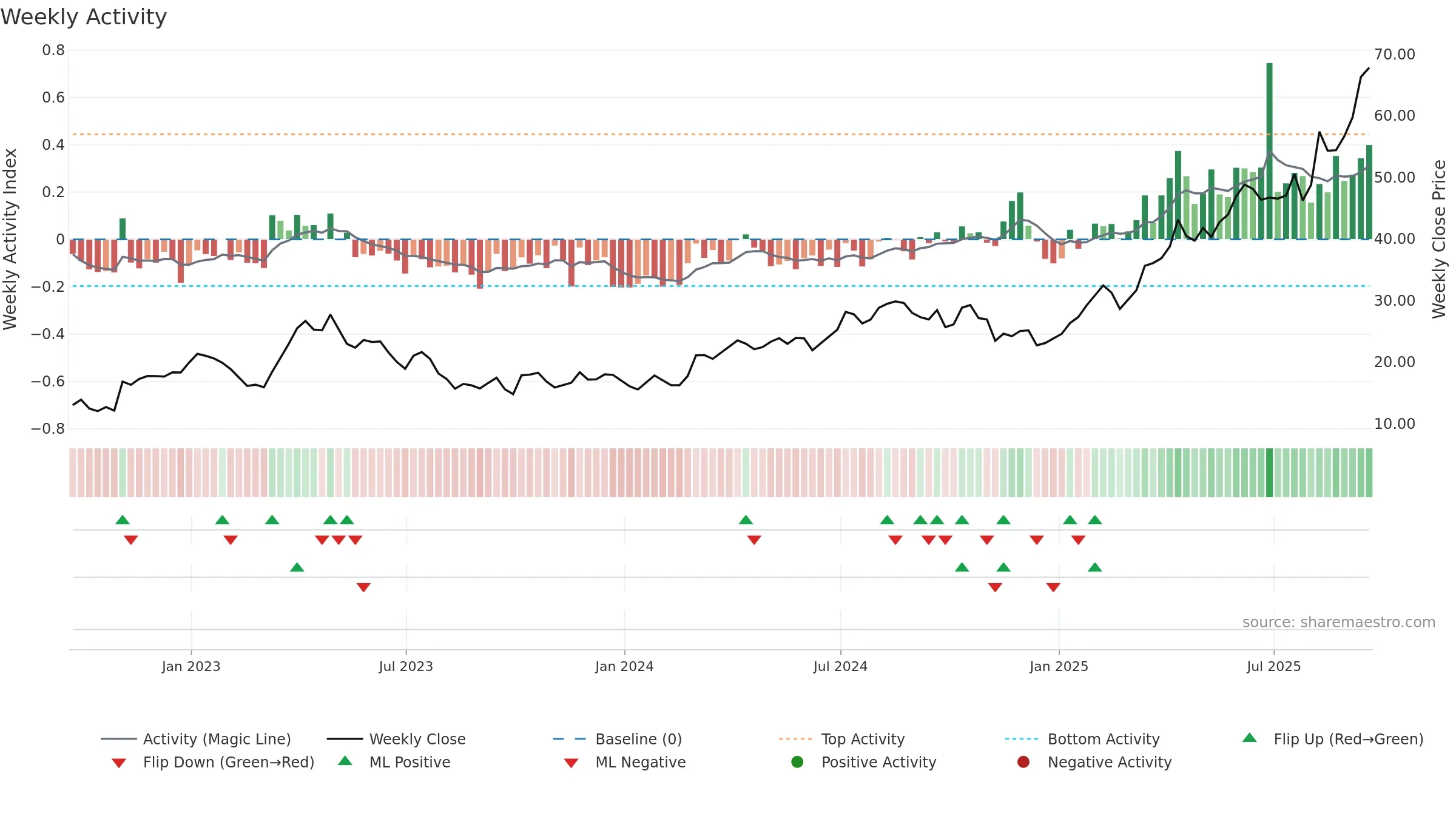Click the flip-up triangle near April 2024

[746, 520]
